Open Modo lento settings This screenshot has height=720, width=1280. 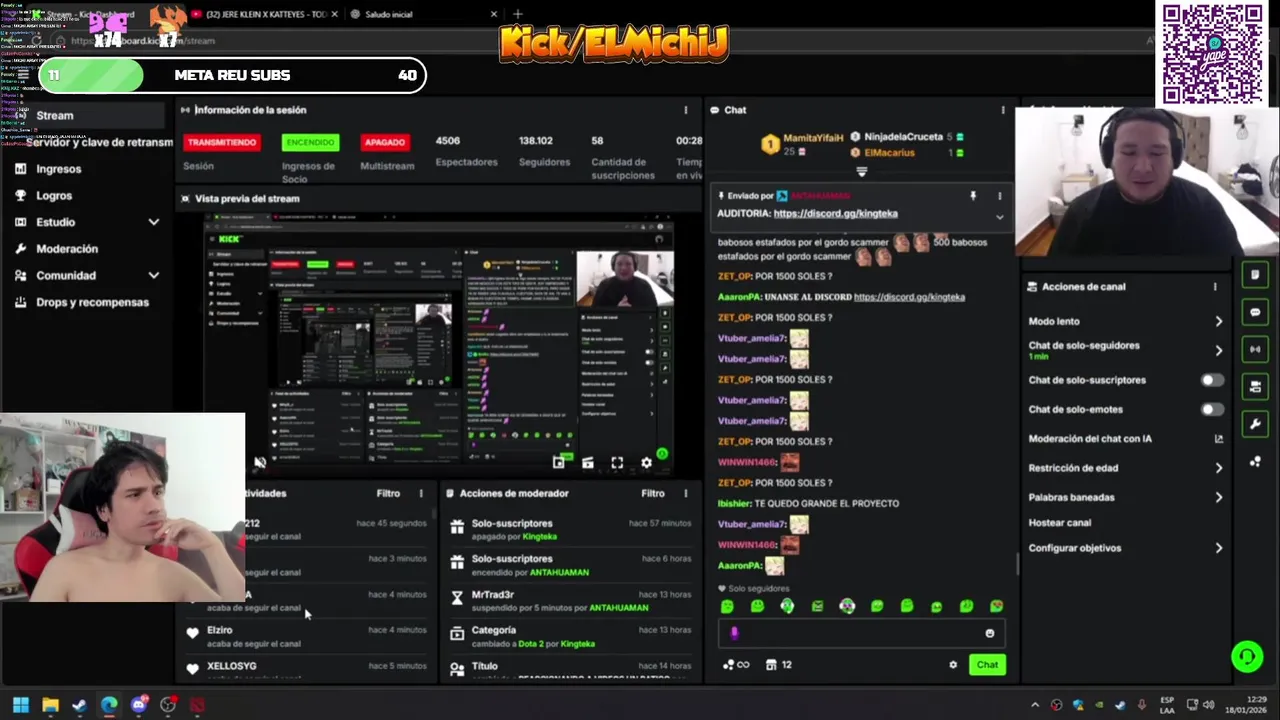pos(1125,321)
